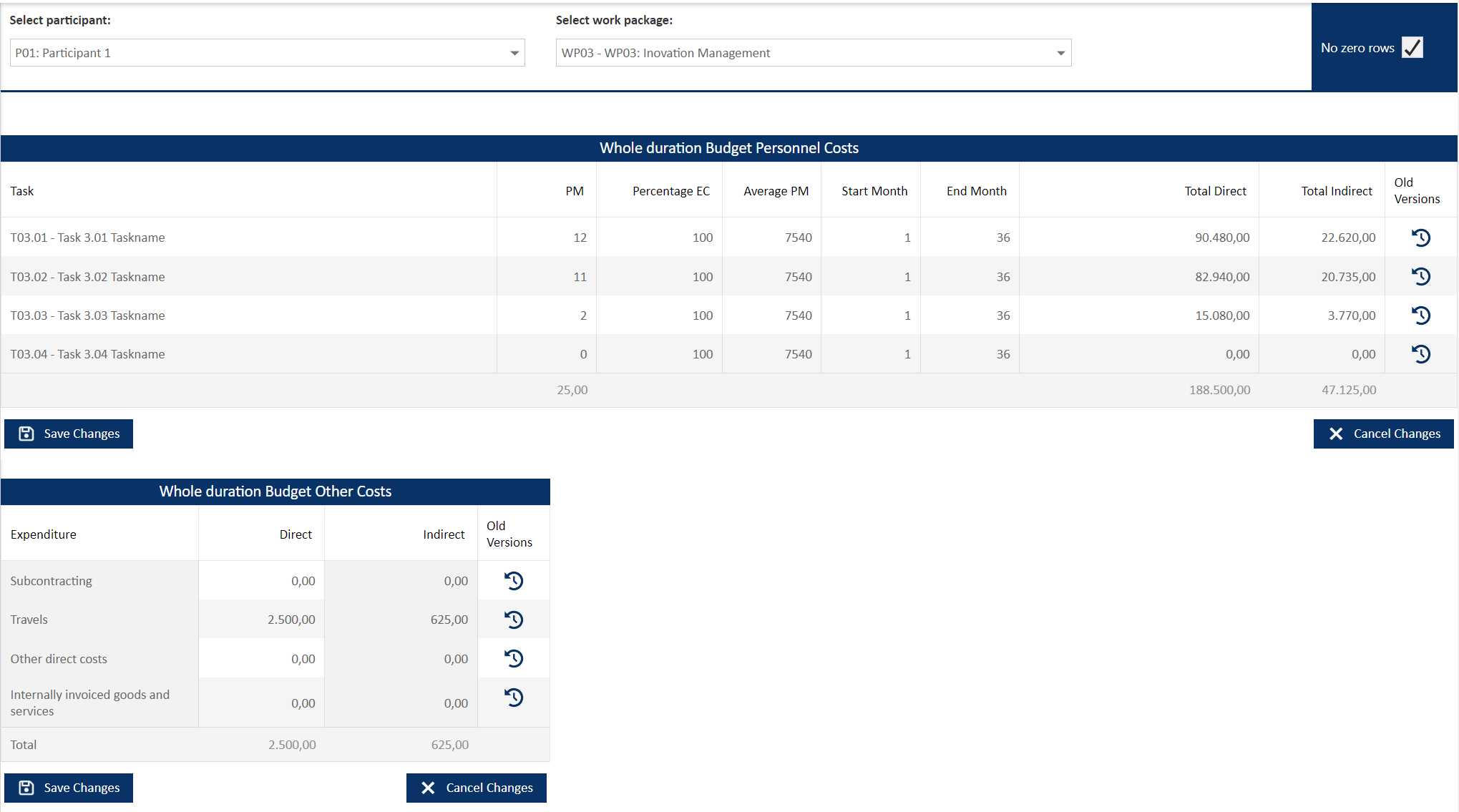
Task: Edit Average PM 7540 for T03.02
Action: pos(771,276)
